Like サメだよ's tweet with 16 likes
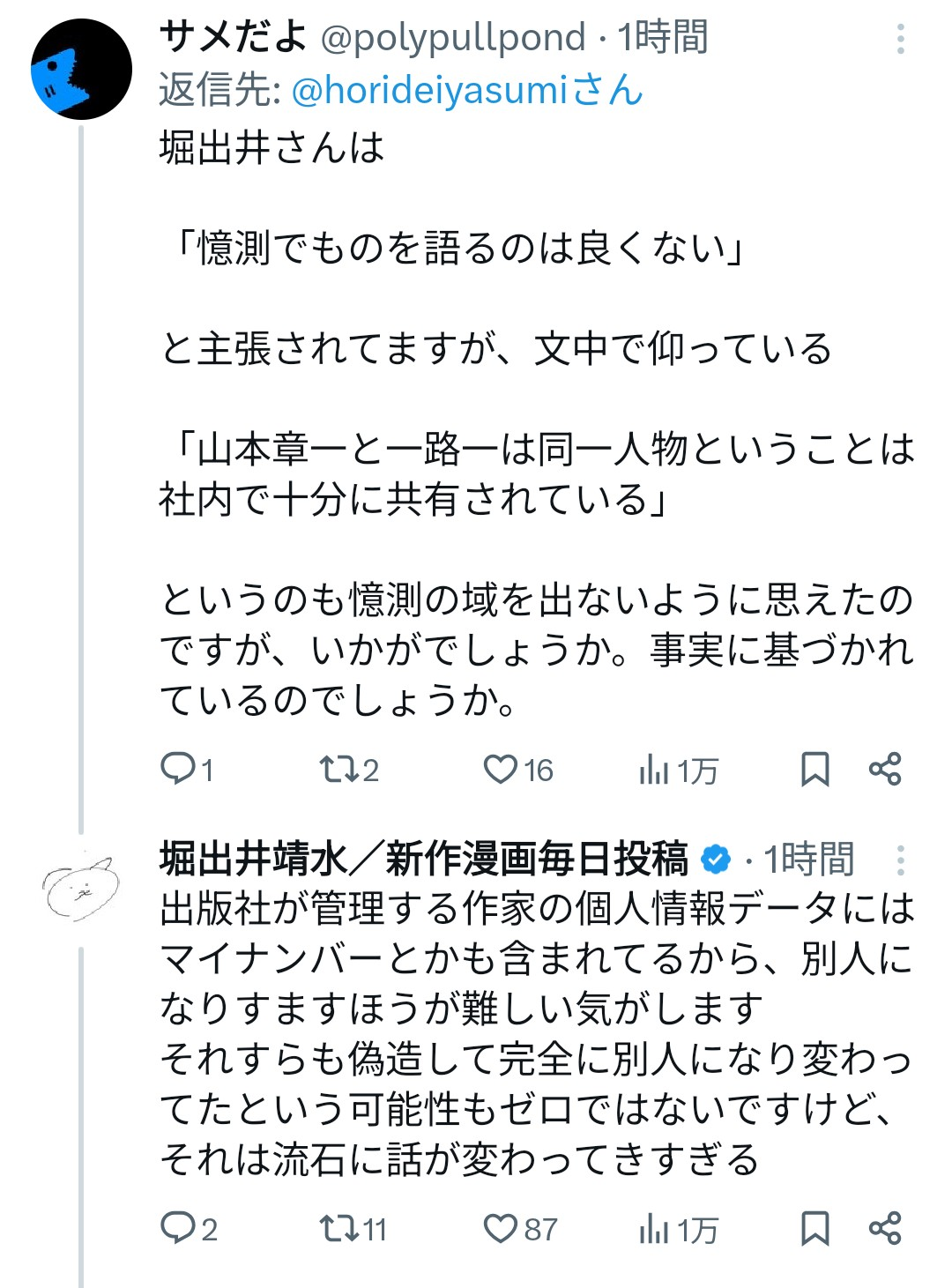Viewport: 952px width, 1288px height. [x=500, y=769]
